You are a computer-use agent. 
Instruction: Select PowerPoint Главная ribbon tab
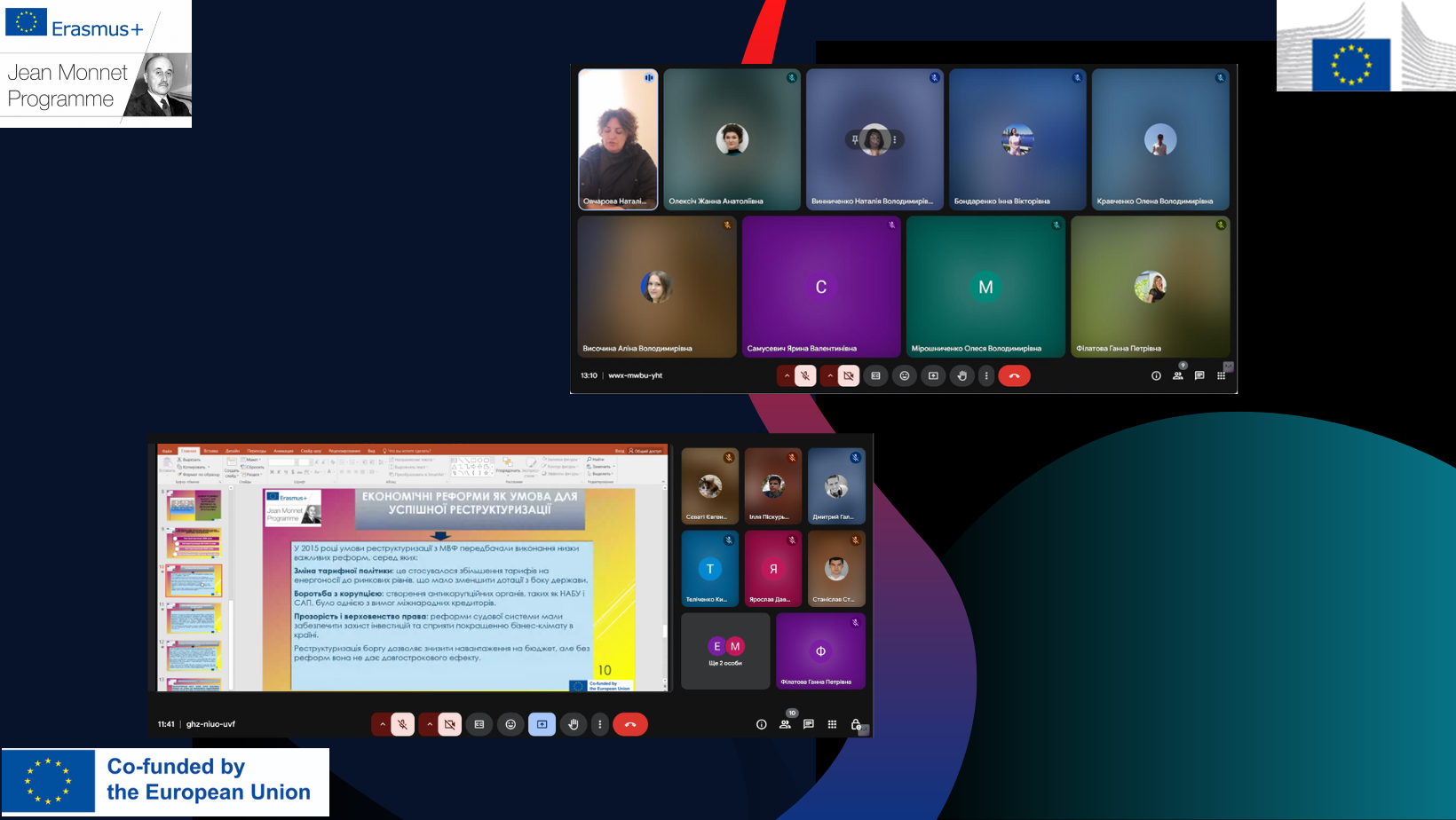click(x=188, y=451)
